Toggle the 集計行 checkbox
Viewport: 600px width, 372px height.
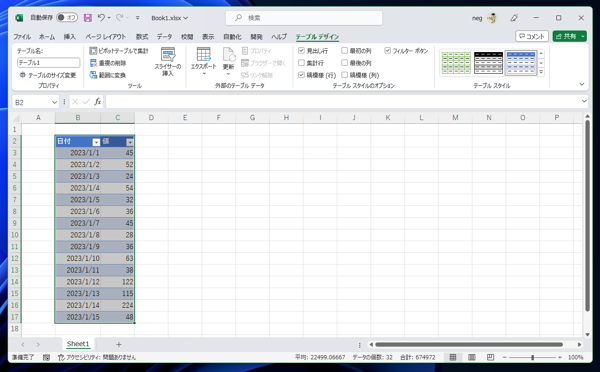[302, 63]
